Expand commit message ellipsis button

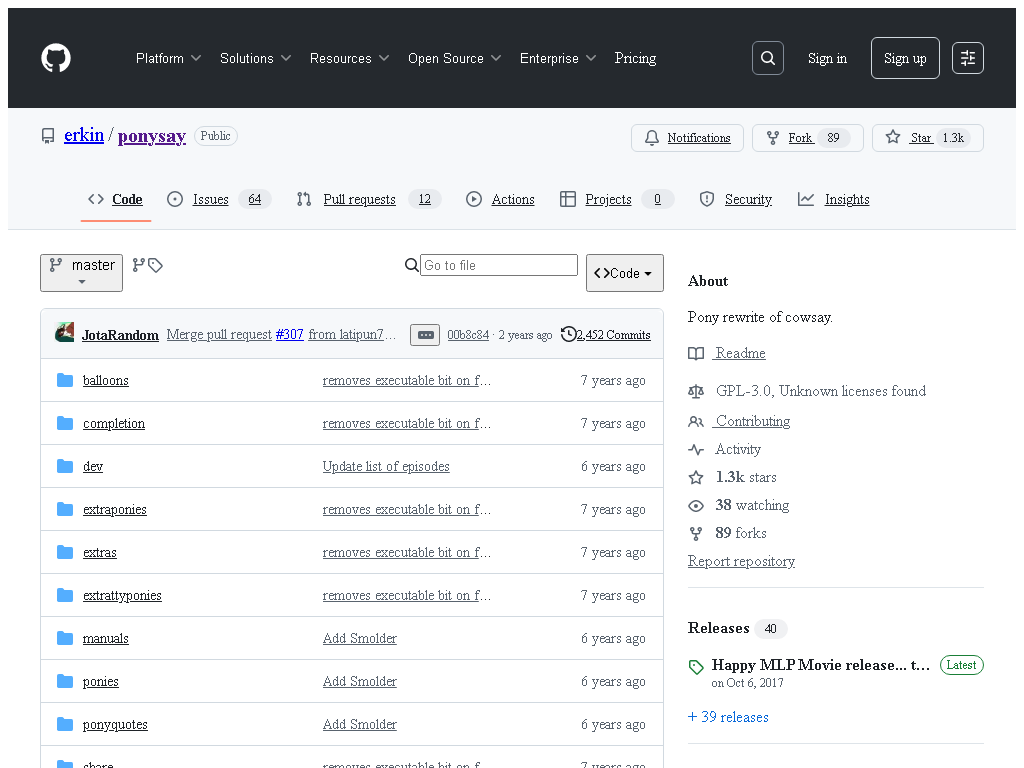point(424,335)
